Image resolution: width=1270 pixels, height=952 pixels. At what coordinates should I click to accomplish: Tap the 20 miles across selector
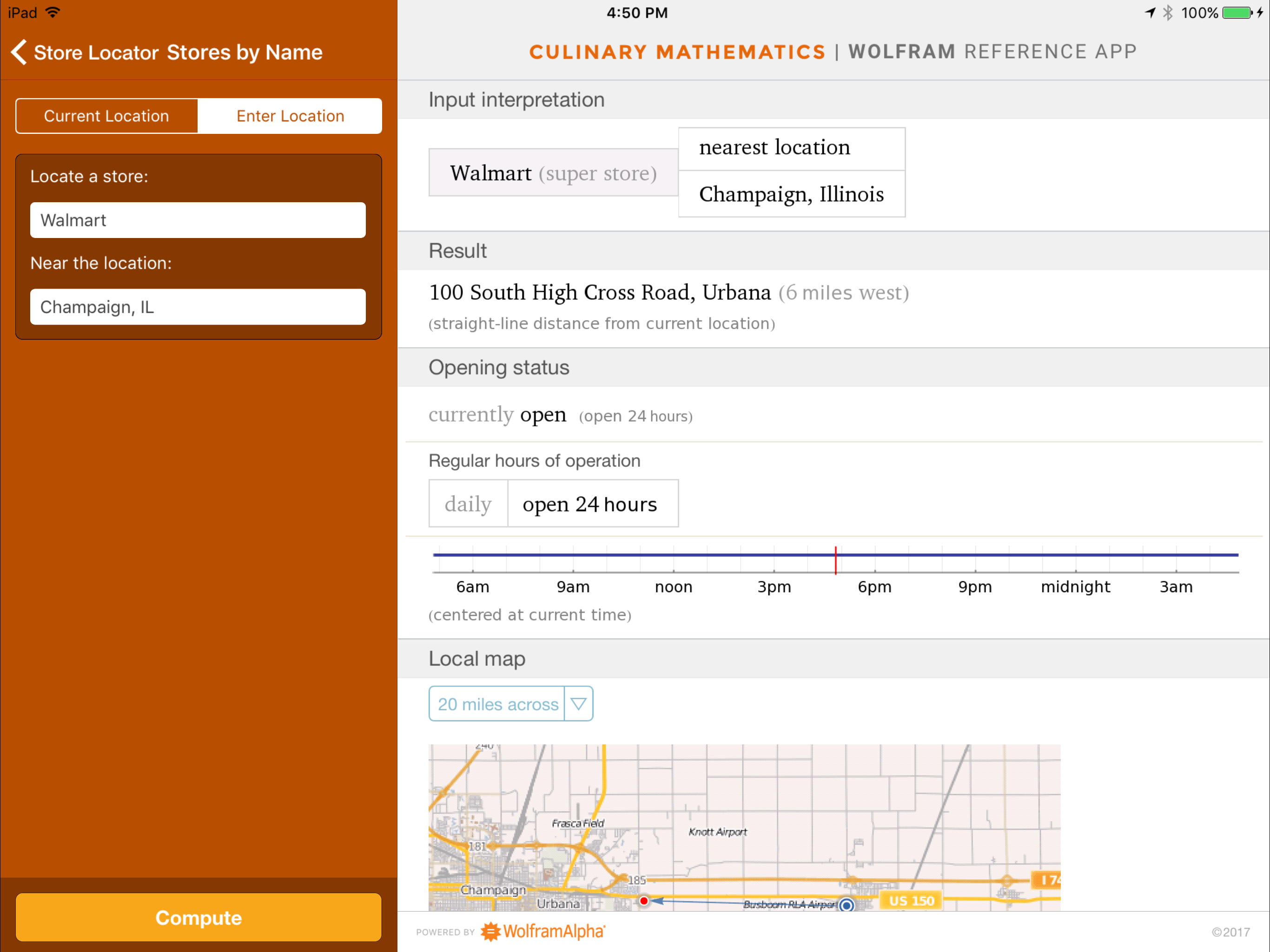pos(497,703)
